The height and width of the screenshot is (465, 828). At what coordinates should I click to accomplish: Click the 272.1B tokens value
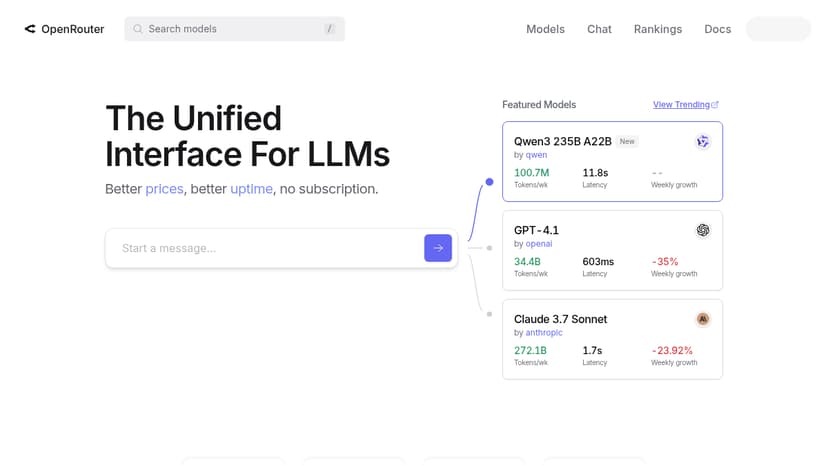pos(530,350)
